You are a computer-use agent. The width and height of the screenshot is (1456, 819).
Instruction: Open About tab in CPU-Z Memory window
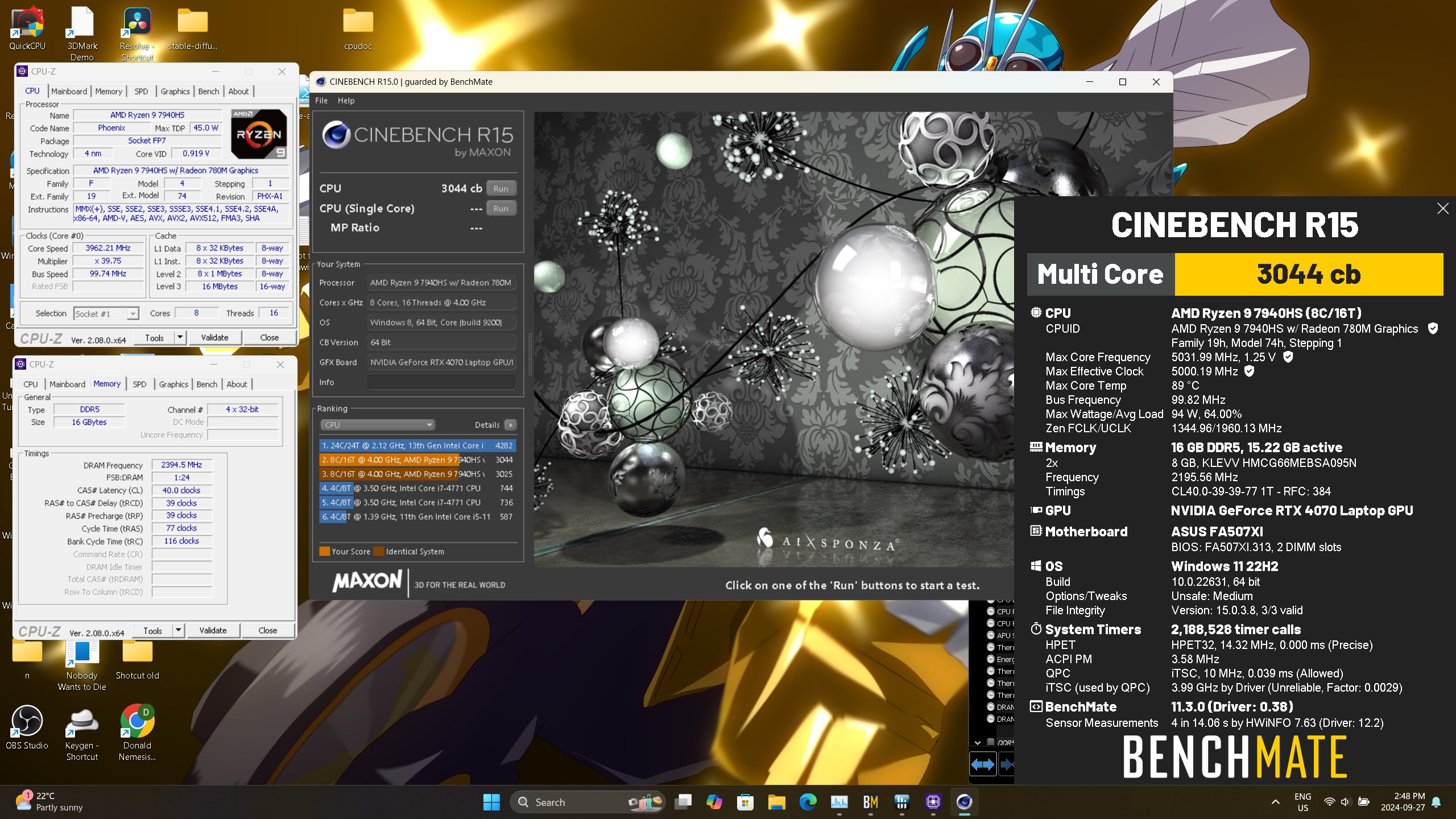coord(237,384)
